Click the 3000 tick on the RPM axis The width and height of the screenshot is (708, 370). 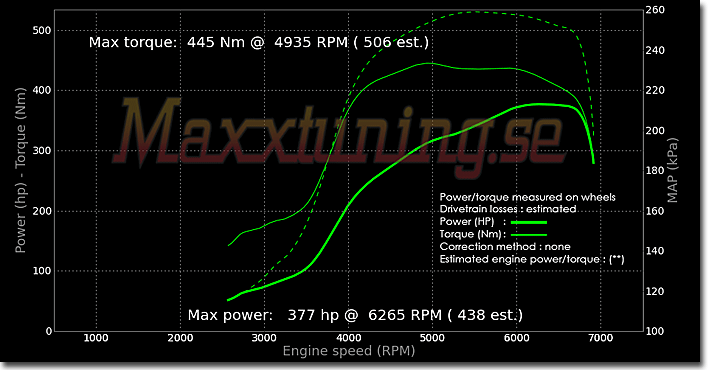point(264,338)
